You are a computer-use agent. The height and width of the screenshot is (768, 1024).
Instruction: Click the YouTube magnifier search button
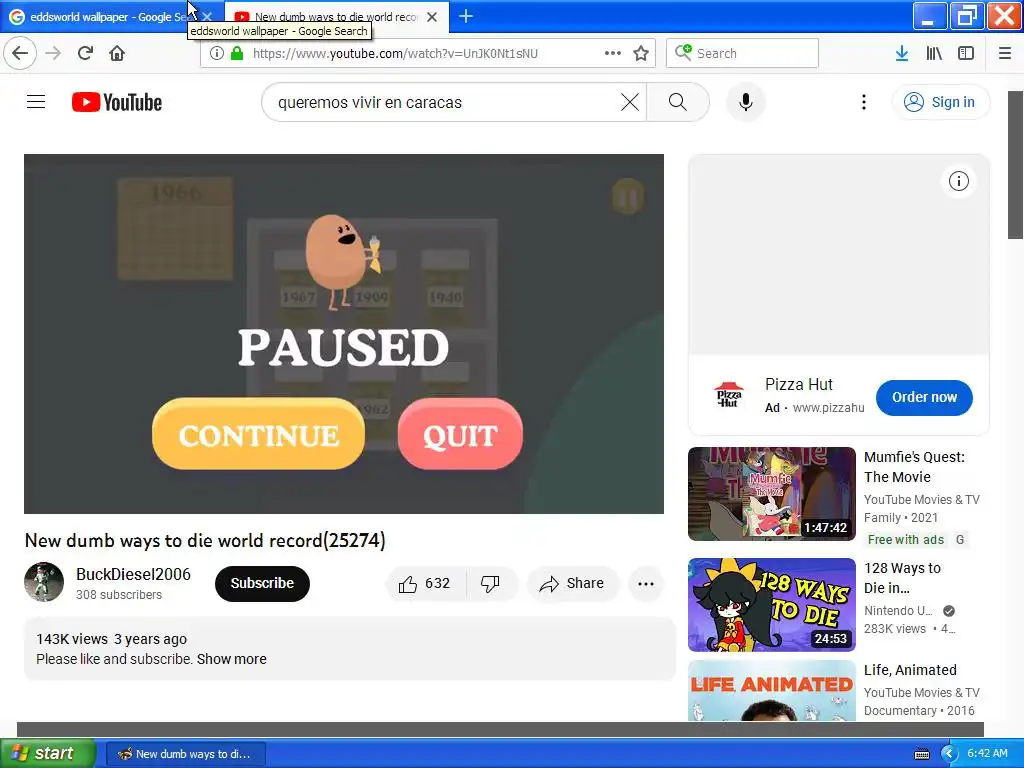(677, 102)
